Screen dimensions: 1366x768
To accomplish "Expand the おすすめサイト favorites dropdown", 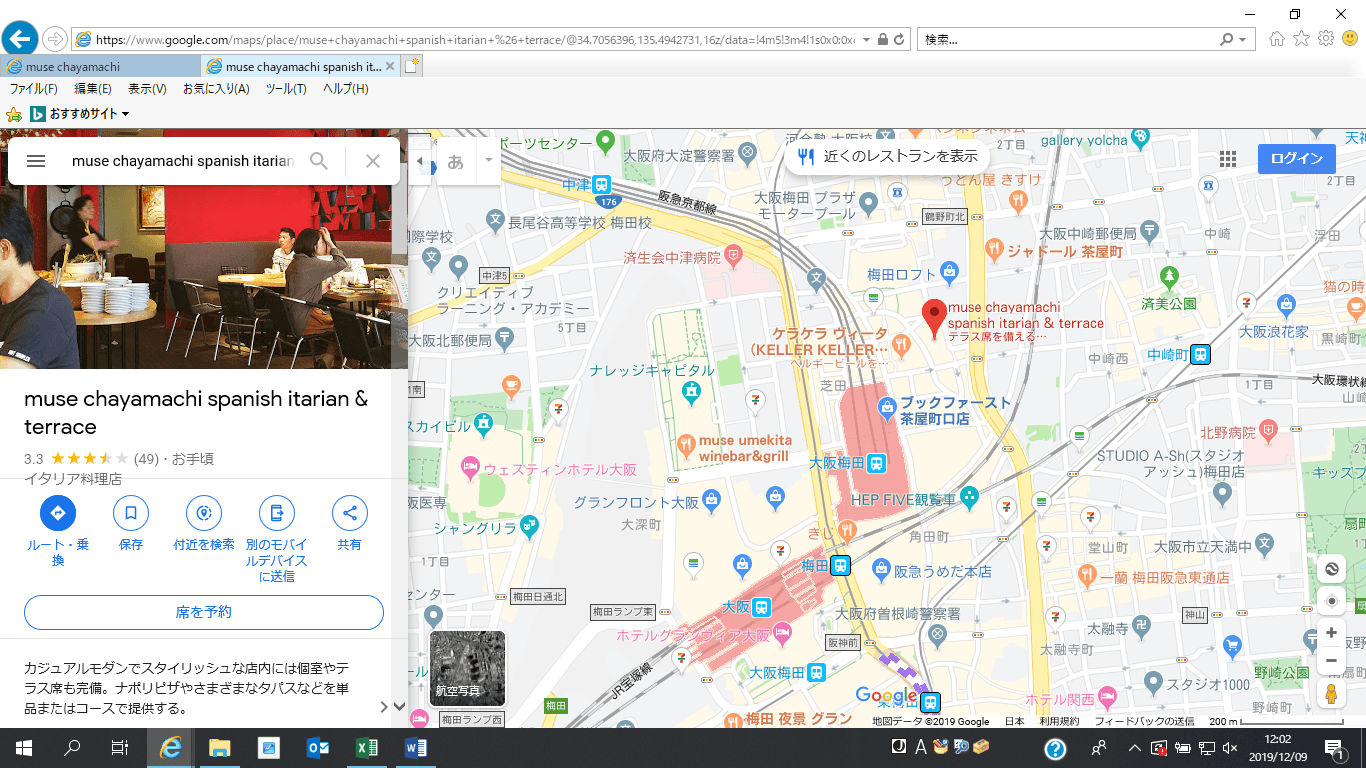I will pyautogui.click(x=126, y=114).
